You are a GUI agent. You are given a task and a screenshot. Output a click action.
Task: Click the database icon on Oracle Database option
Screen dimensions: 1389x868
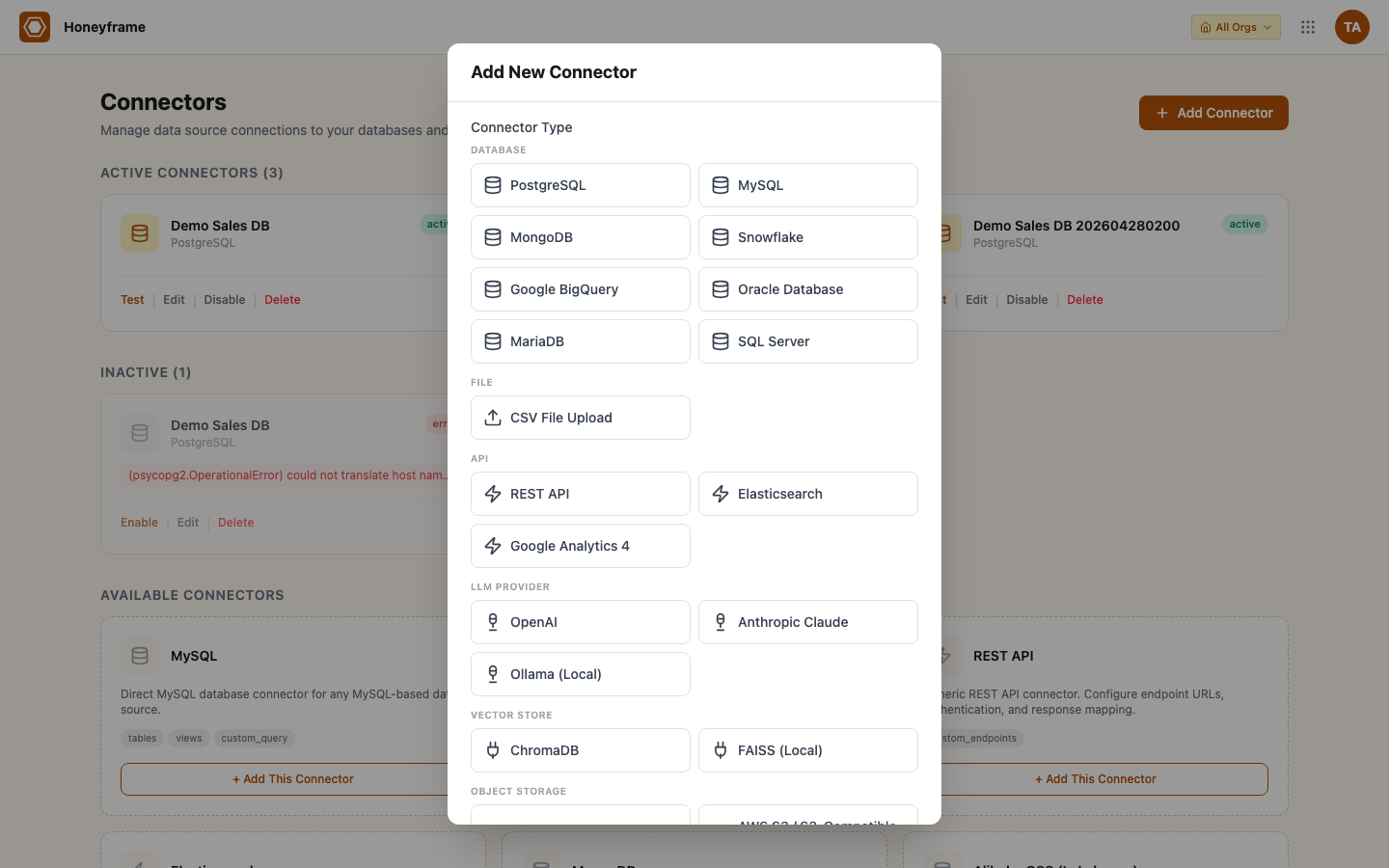(721, 289)
